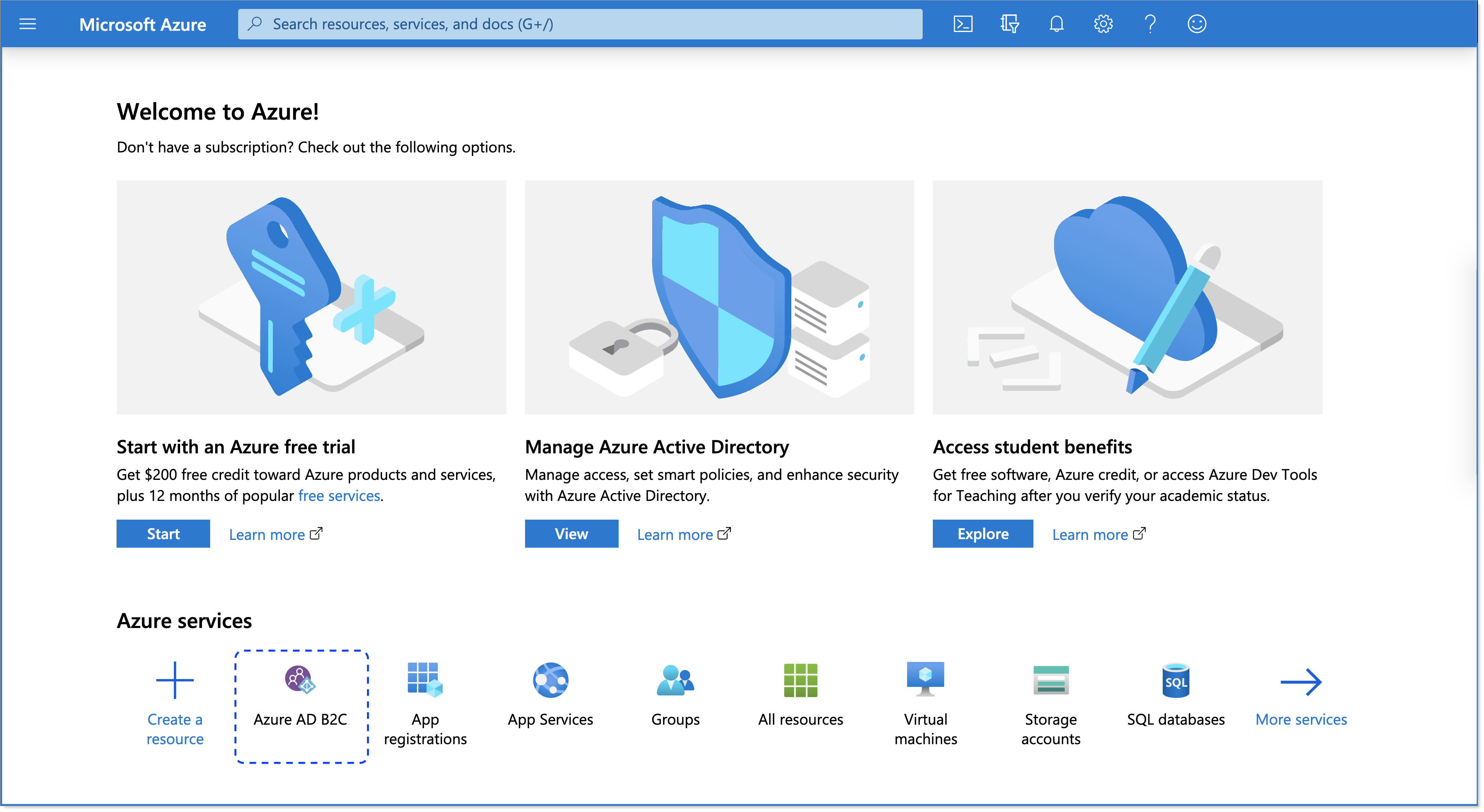Click the Create a resource label
The height and width of the screenshot is (812, 1484).
175,729
